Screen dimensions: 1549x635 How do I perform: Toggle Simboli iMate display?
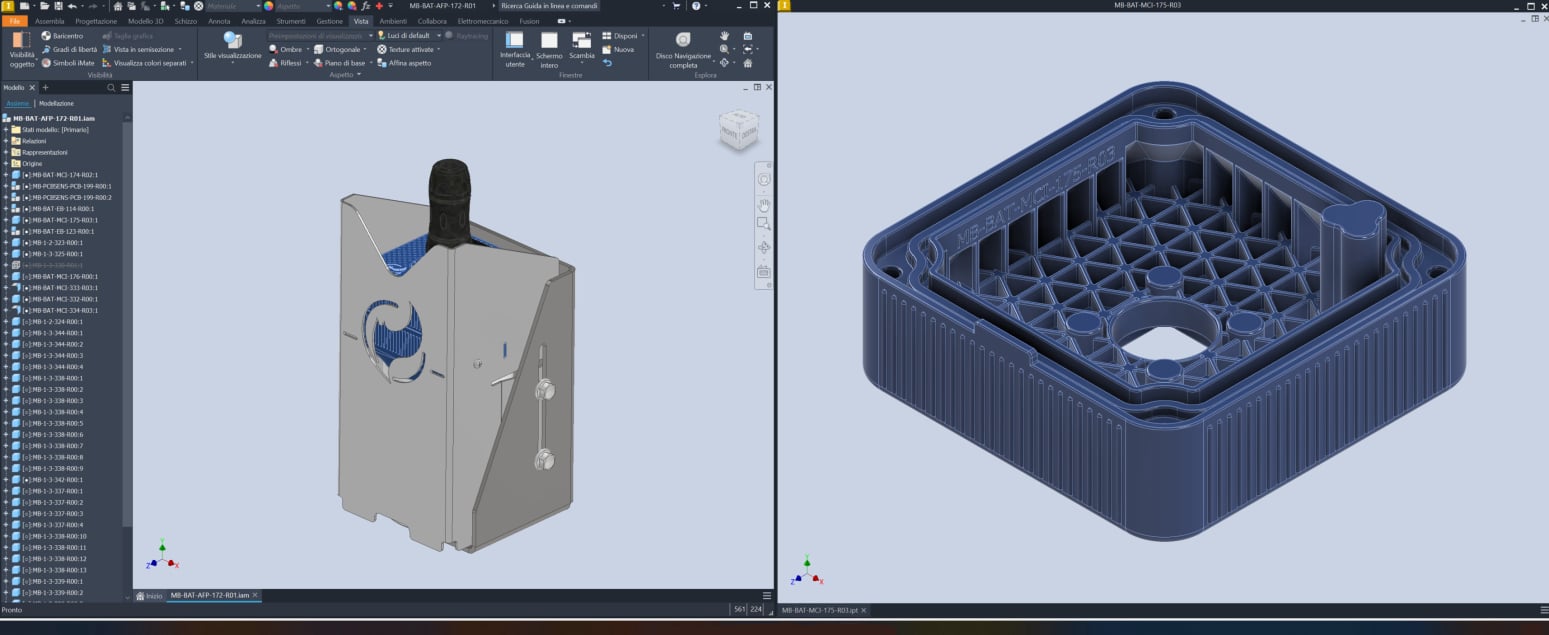[x=46, y=63]
